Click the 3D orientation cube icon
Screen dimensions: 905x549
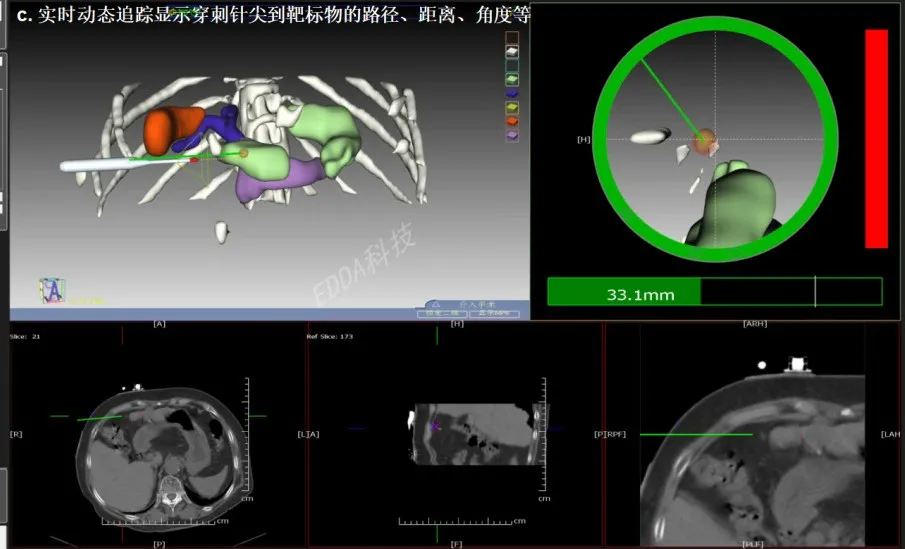(52, 290)
